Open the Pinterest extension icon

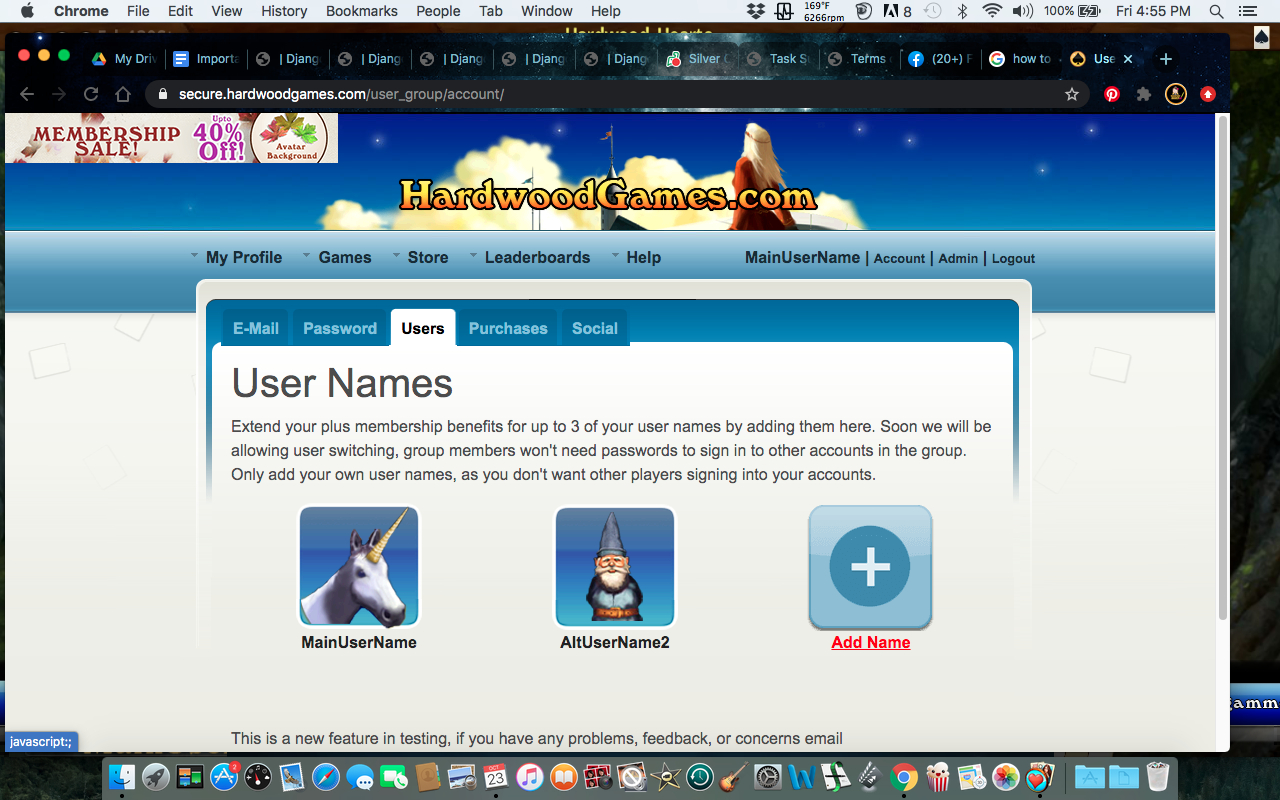pyautogui.click(x=1112, y=94)
